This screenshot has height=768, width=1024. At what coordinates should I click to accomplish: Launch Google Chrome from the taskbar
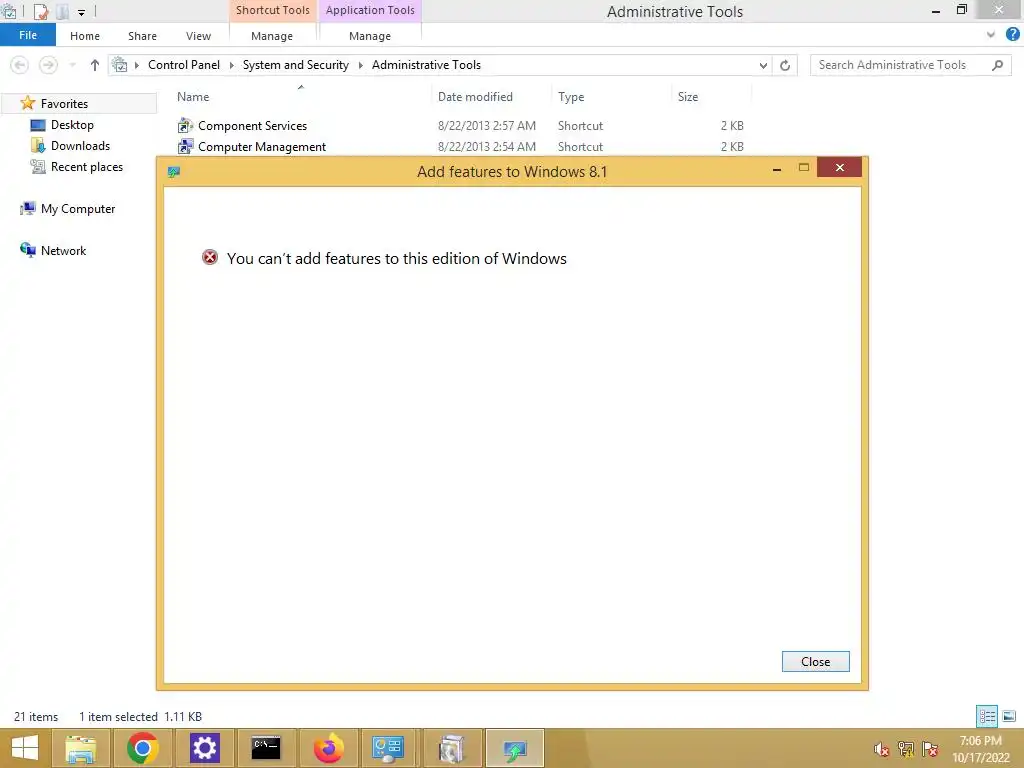coord(142,748)
